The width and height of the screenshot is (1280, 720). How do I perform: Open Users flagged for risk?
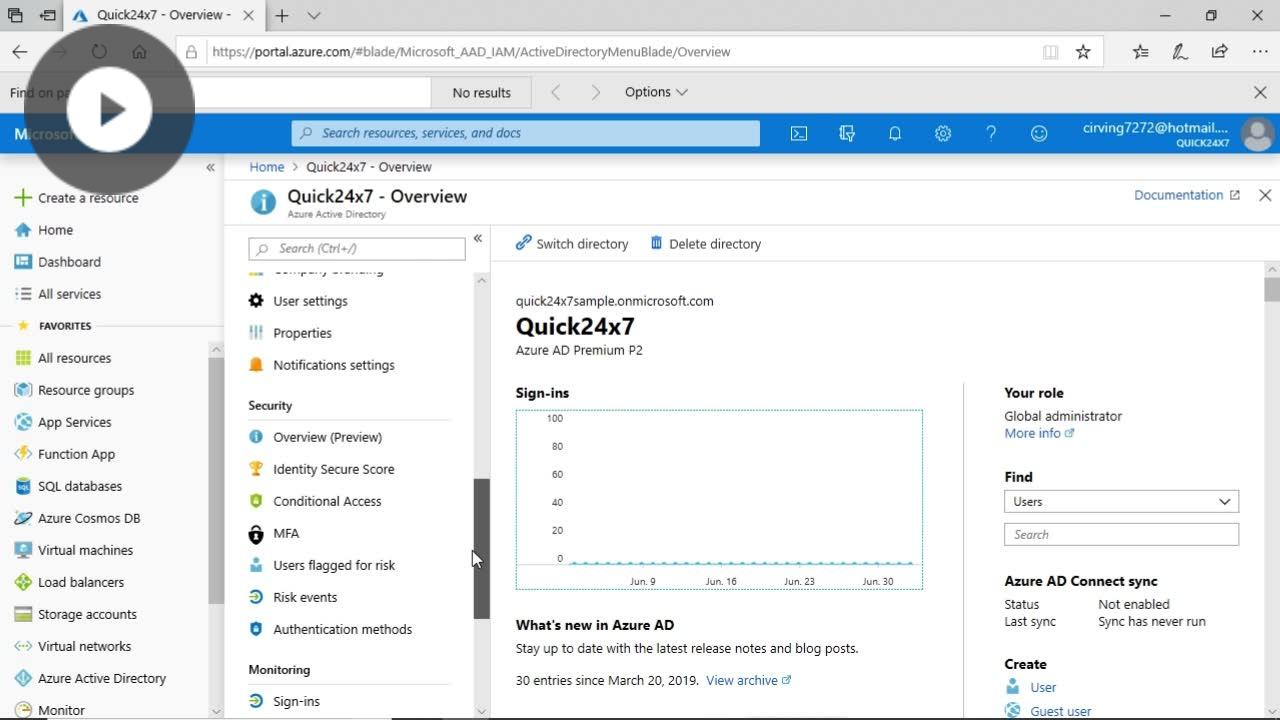coord(321,565)
